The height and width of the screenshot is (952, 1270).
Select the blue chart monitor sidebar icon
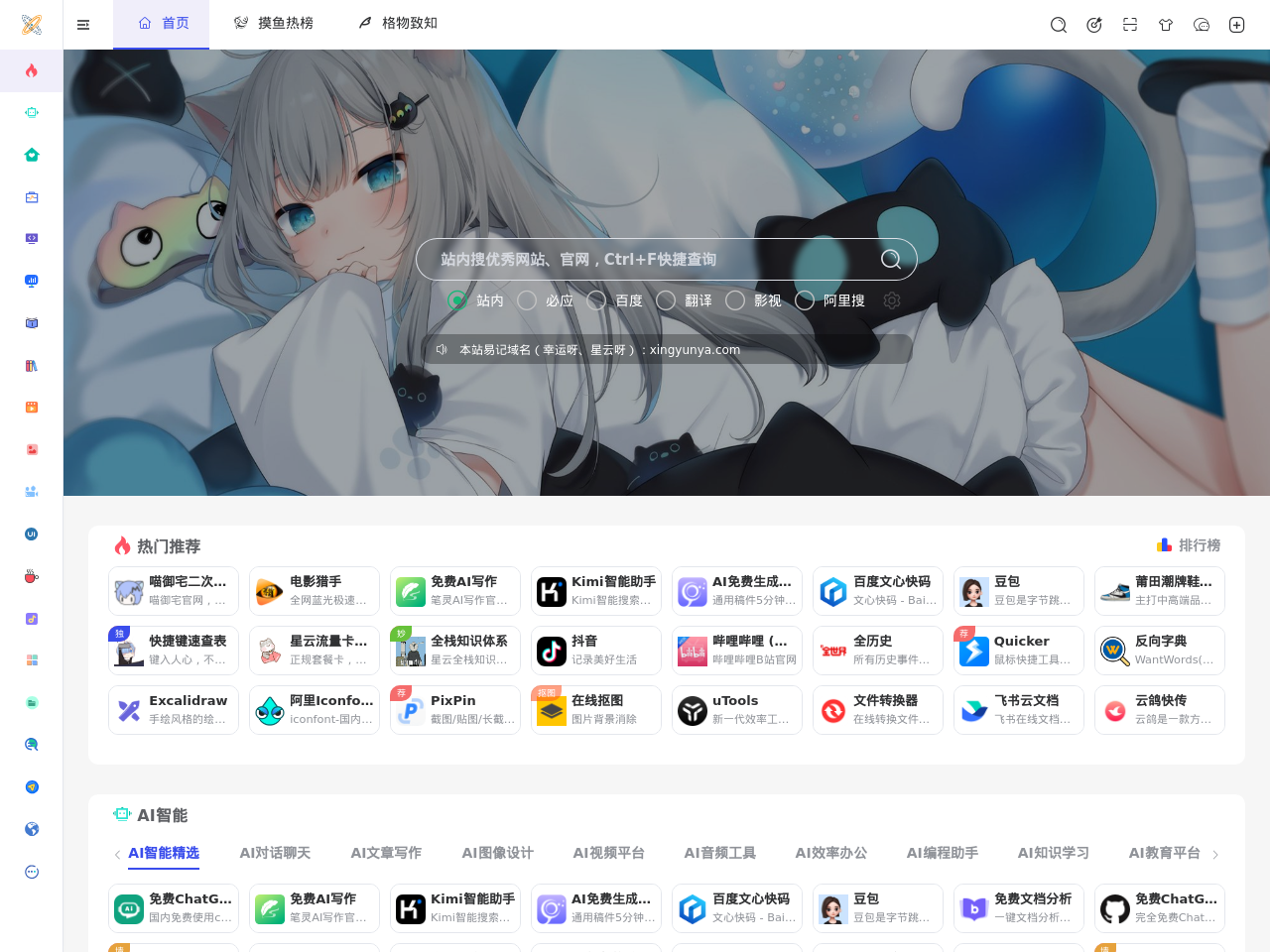(32, 282)
